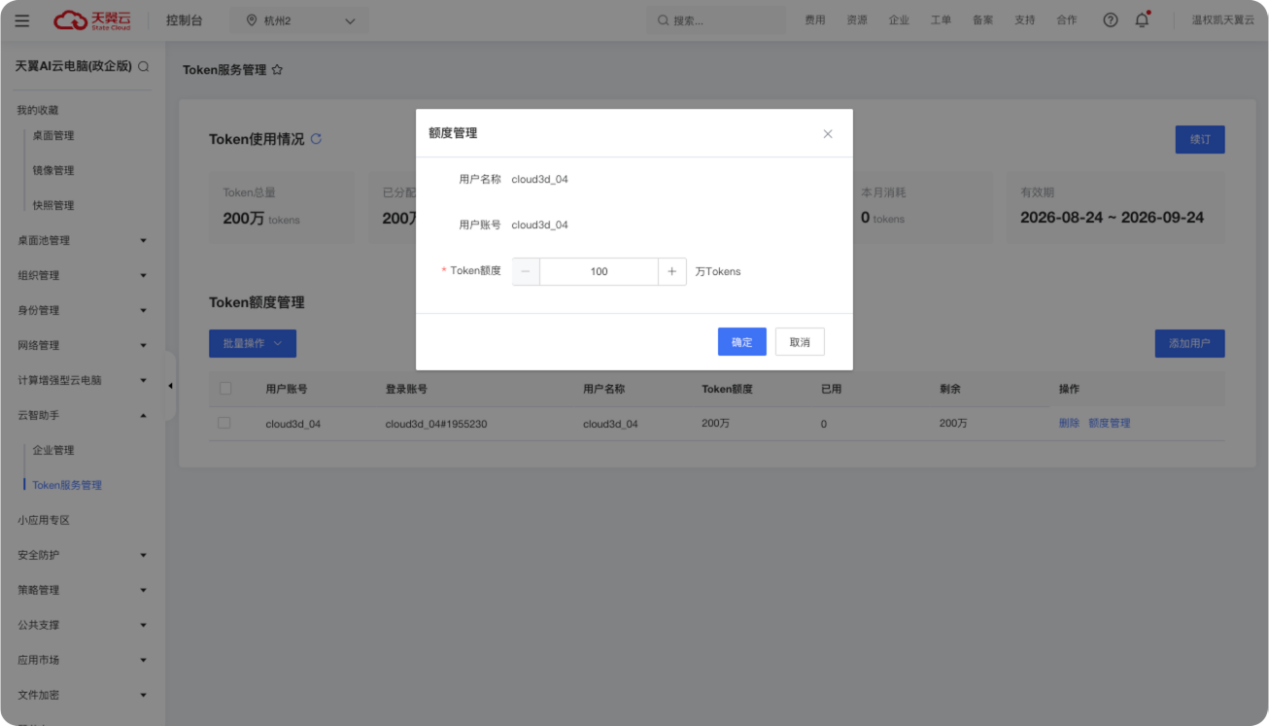The height and width of the screenshot is (726, 1269).
Task: Decrease Token额度 with the minus button
Action: point(526,271)
